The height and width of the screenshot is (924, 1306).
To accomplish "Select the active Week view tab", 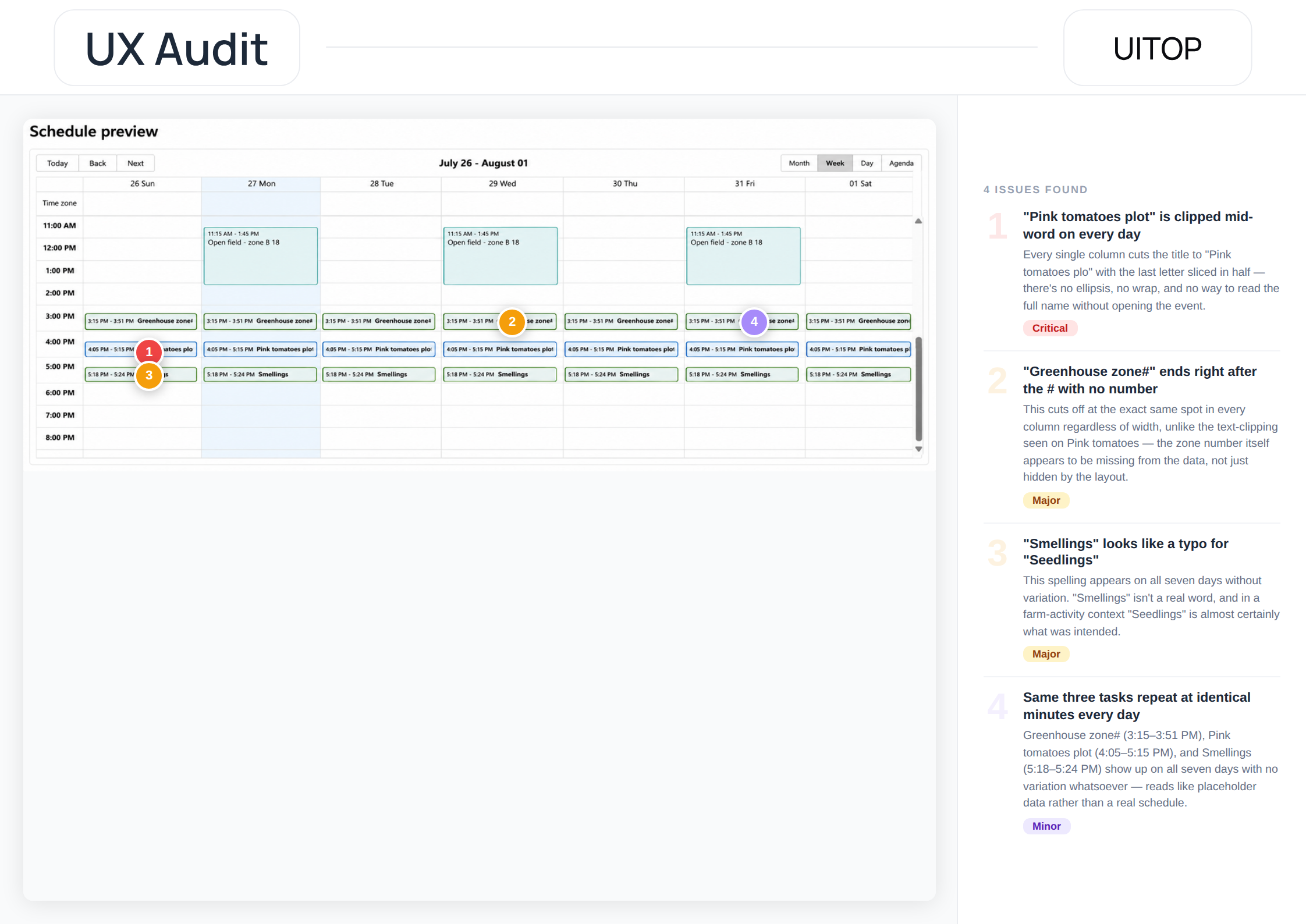I will click(835, 164).
